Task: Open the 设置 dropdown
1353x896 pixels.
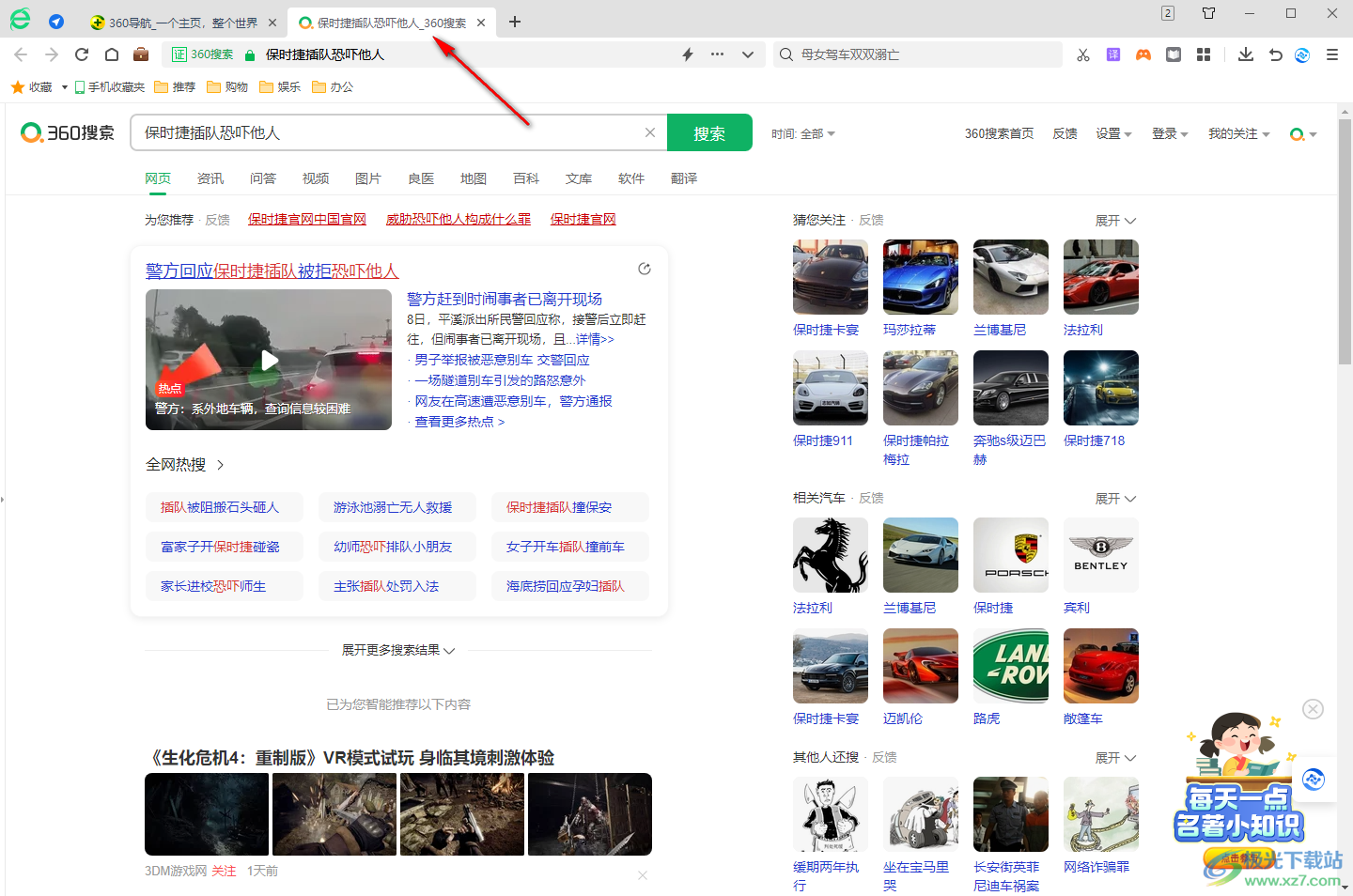Action: point(1113,133)
